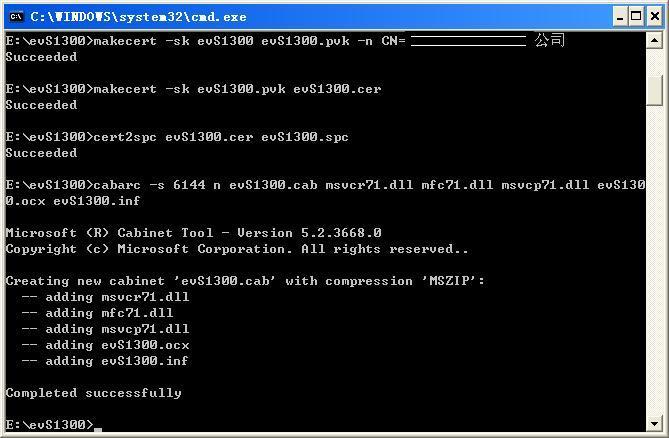Click the scrollbar up arrow
This screenshot has width=669, height=438.
tap(654, 41)
